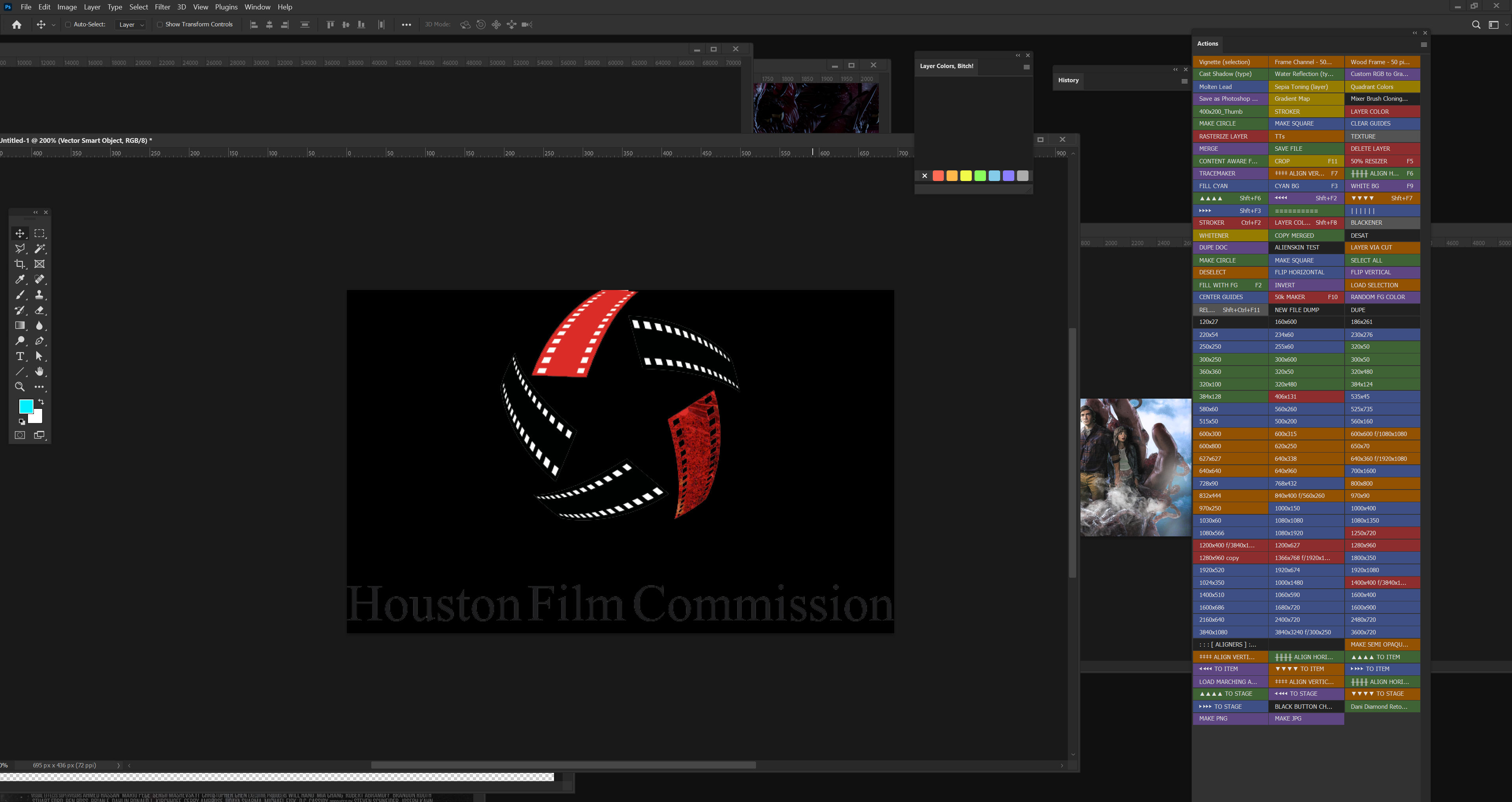Click the cyan foreground color swatch
This screenshot has height=802, width=1512.
pyautogui.click(x=26, y=407)
